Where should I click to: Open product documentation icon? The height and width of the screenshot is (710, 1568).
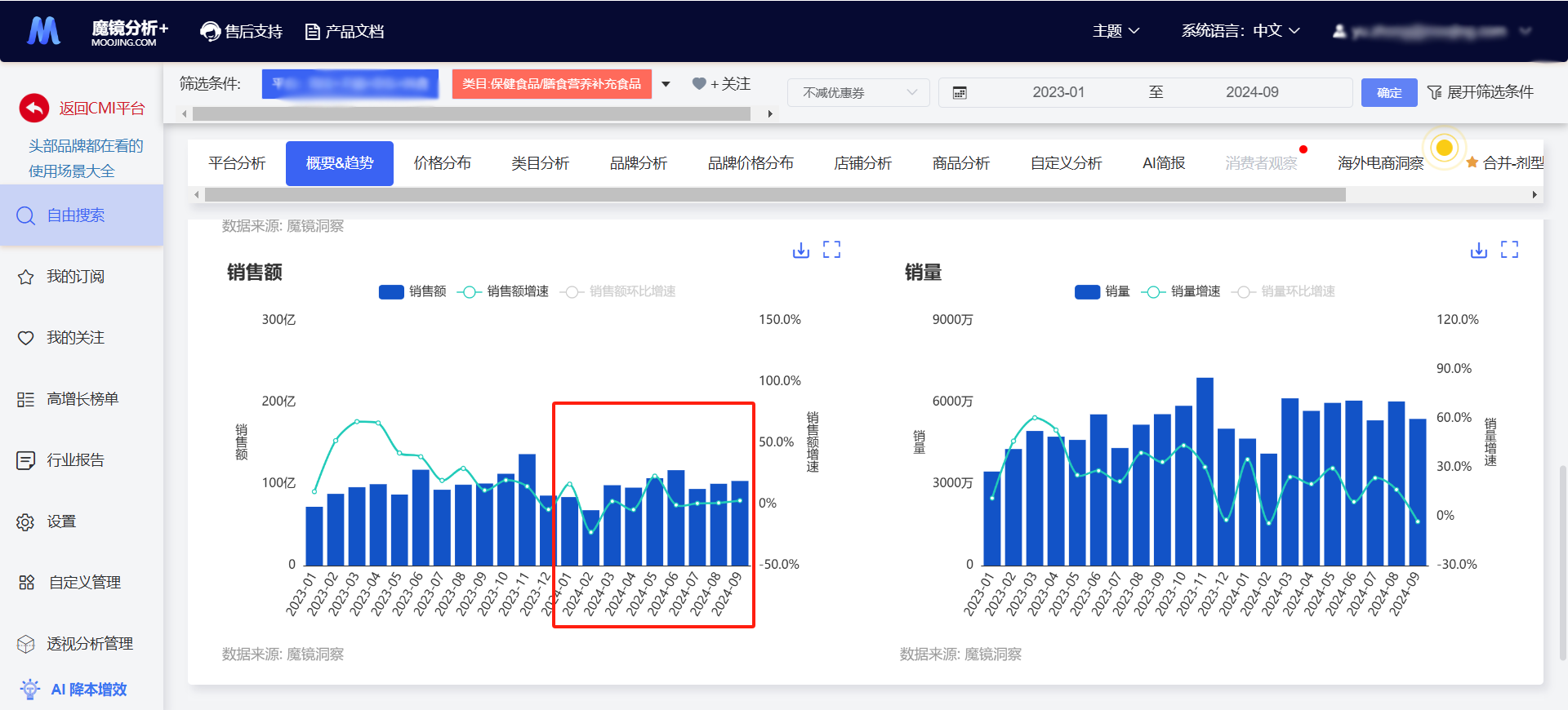point(312,32)
